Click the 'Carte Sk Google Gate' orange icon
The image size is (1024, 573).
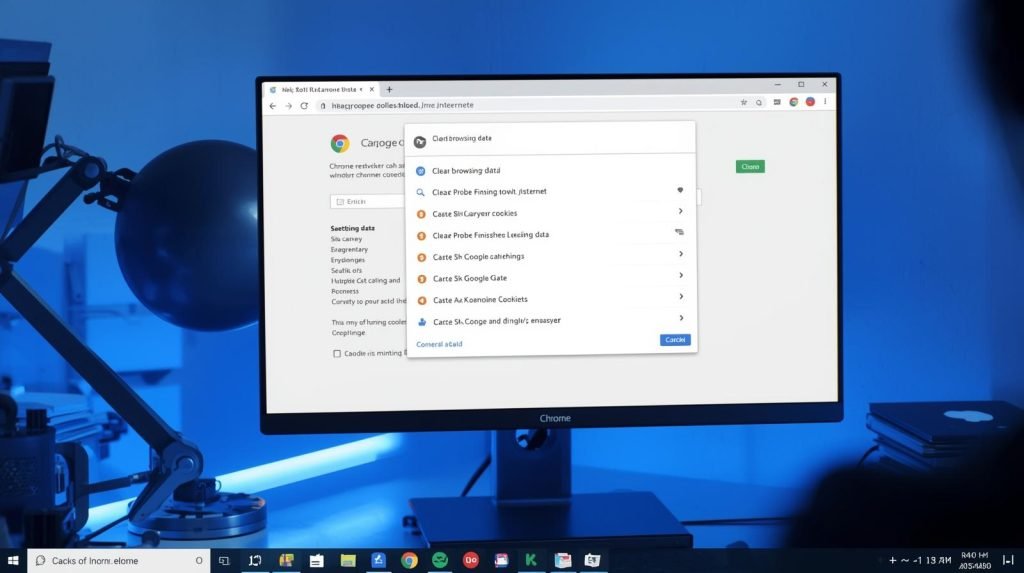422,279
